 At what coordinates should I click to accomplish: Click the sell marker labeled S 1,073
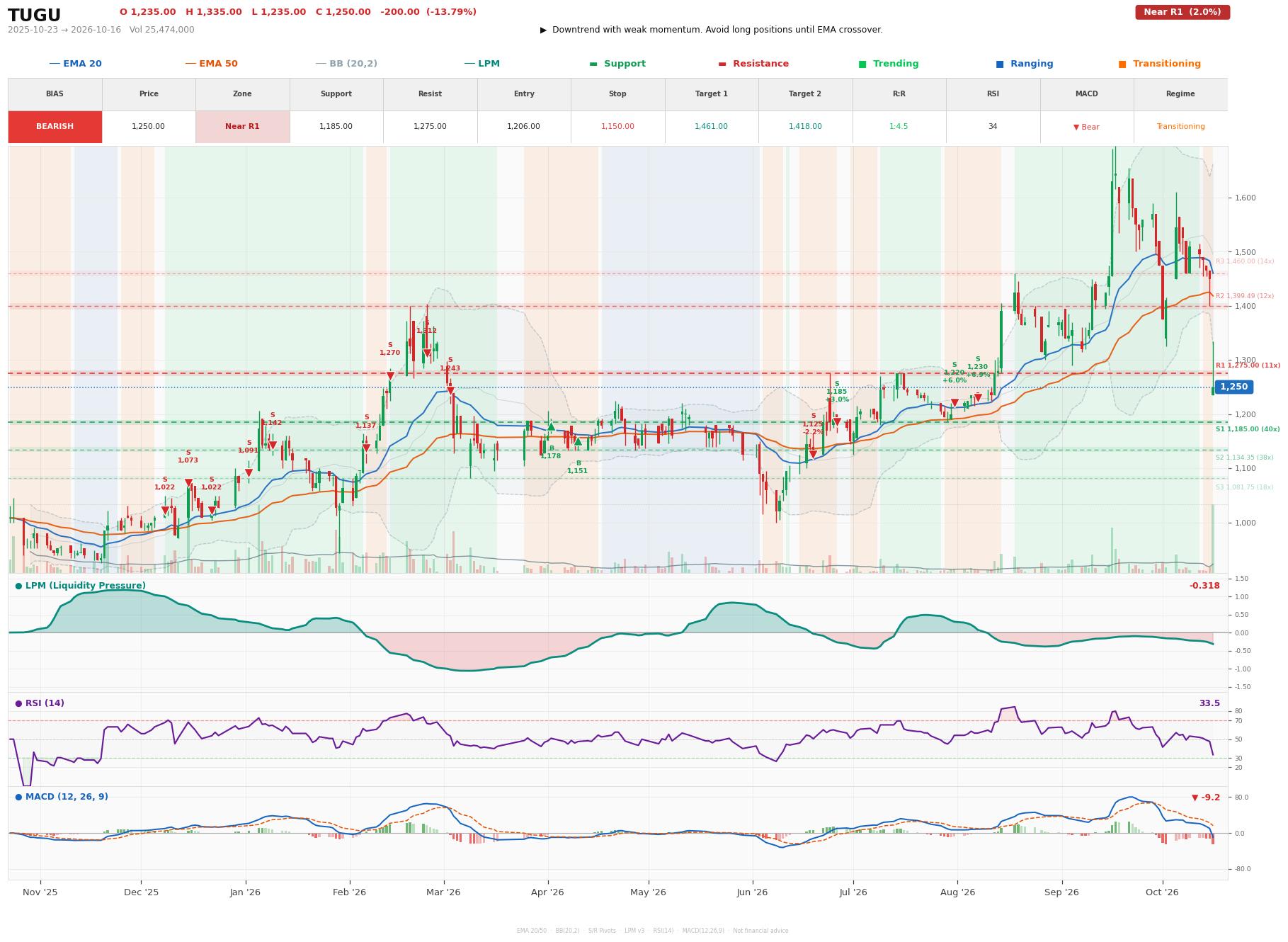(x=188, y=483)
